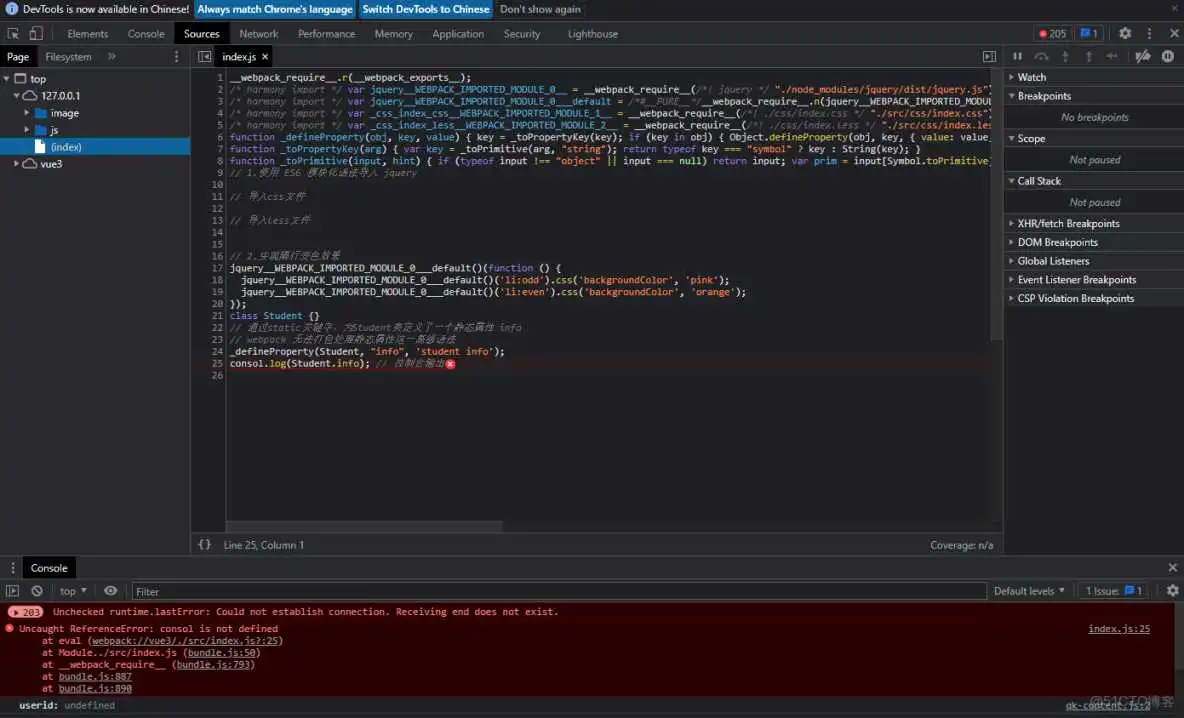Open the top context dropdown in Console
This screenshot has width=1184, height=718.
coord(72,591)
